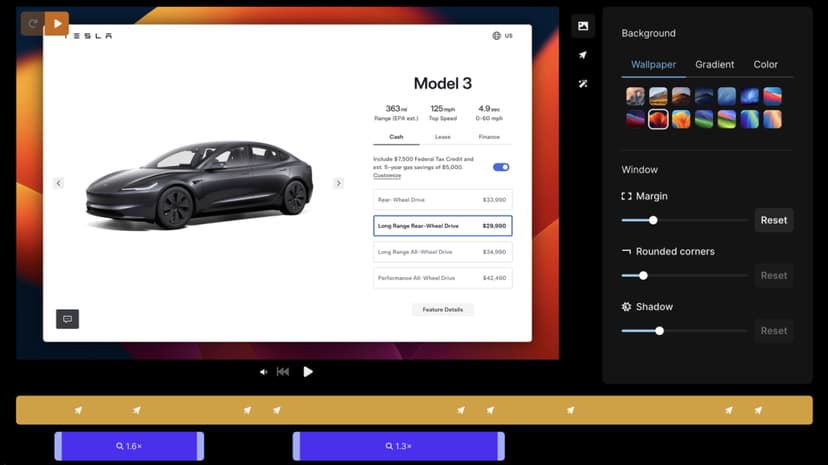
Task: Click the Background panel heading
Action: pos(648,33)
